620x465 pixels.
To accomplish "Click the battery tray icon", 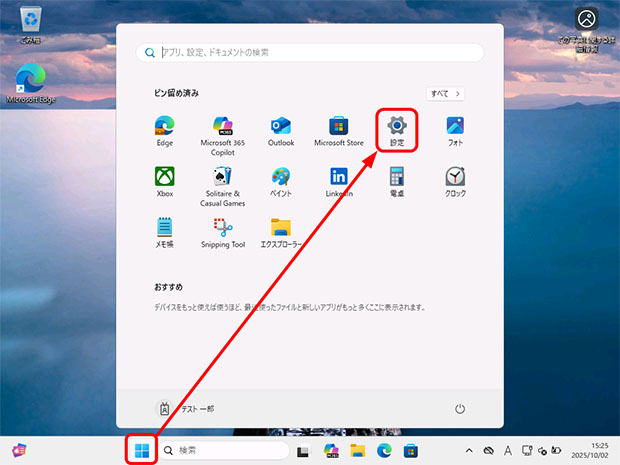I will tap(556, 450).
